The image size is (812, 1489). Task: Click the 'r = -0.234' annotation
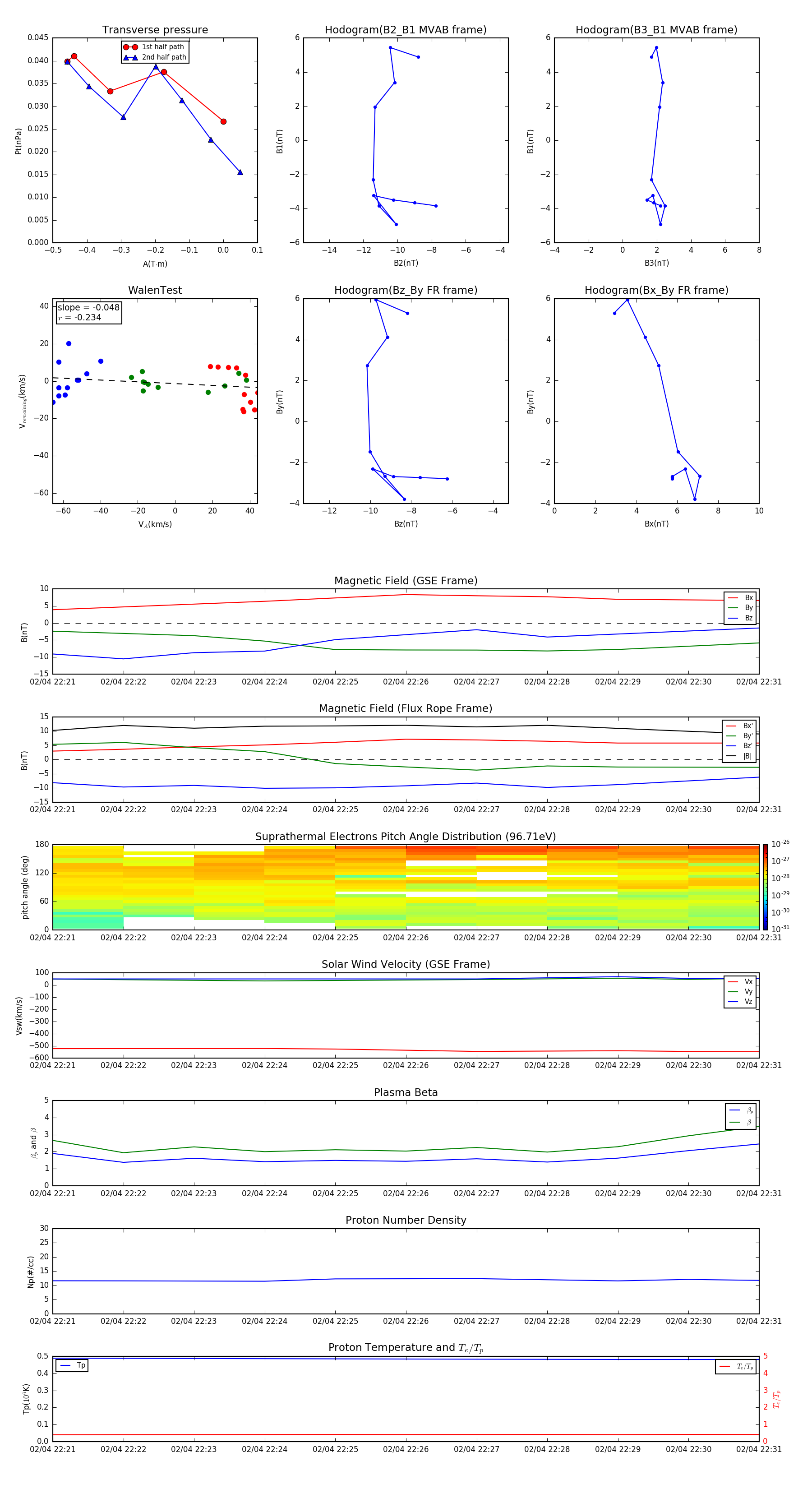(80, 317)
